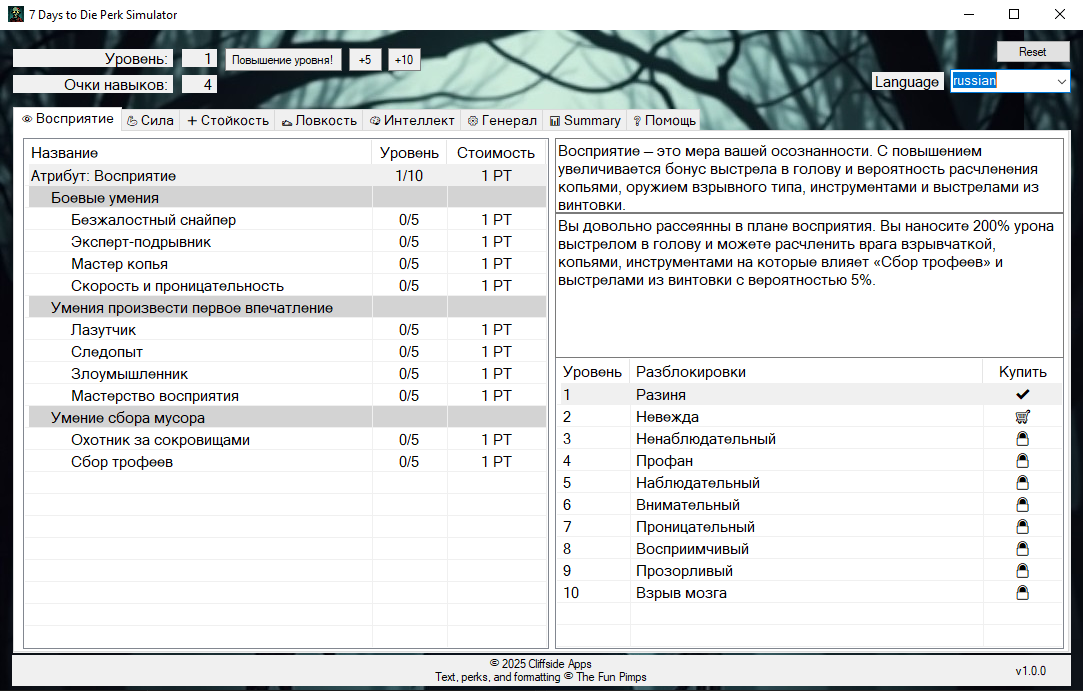Select the Умение сбора мусора category row
Image resolution: width=1083 pixels, height=691 pixels.
click(286, 418)
